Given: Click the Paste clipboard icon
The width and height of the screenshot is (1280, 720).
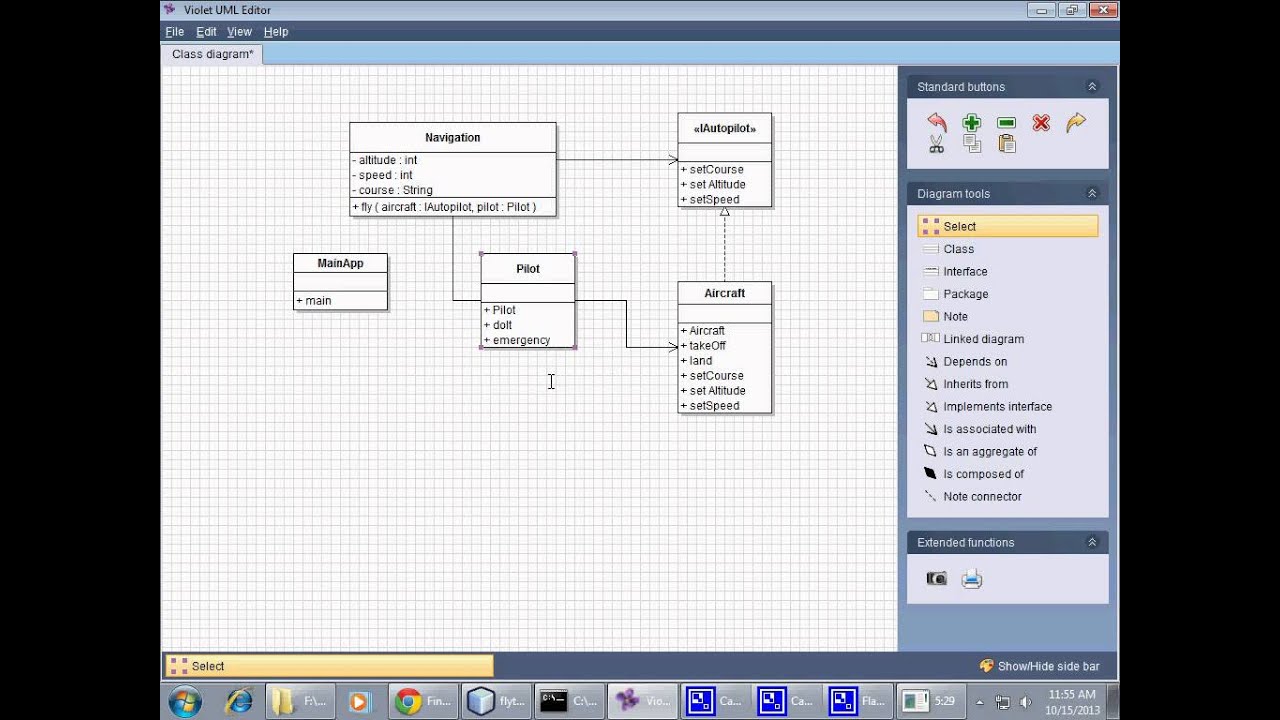Looking at the screenshot, I should pos(1007,144).
